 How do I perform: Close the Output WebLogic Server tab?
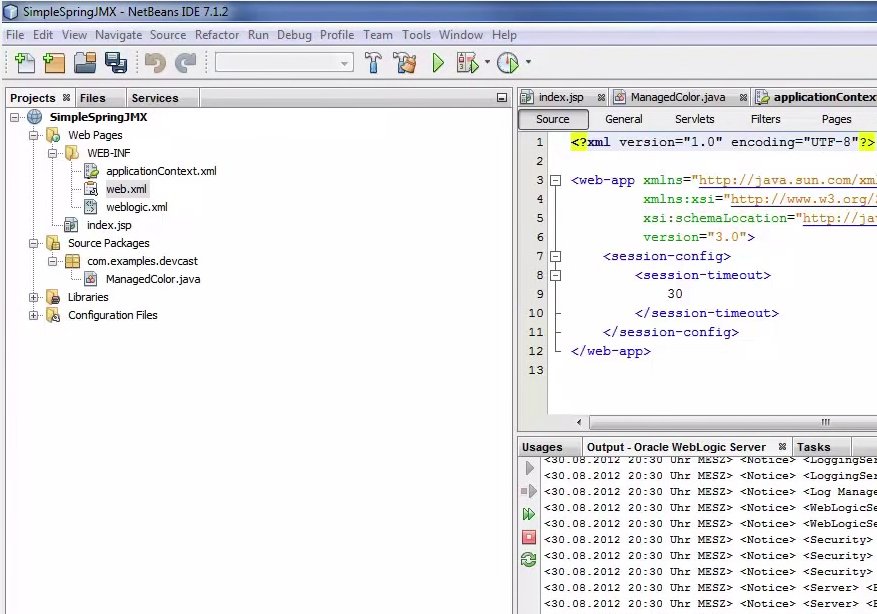coord(782,446)
